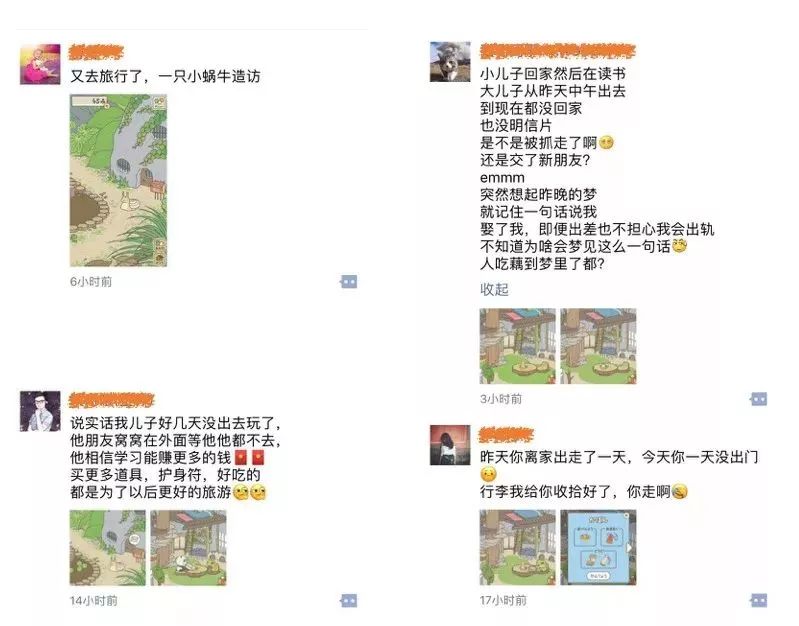Image resolution: width=799 pixels, height=626 pixels.
Task: Open the blue backpack items screenshot
Action: pos(598,547)
